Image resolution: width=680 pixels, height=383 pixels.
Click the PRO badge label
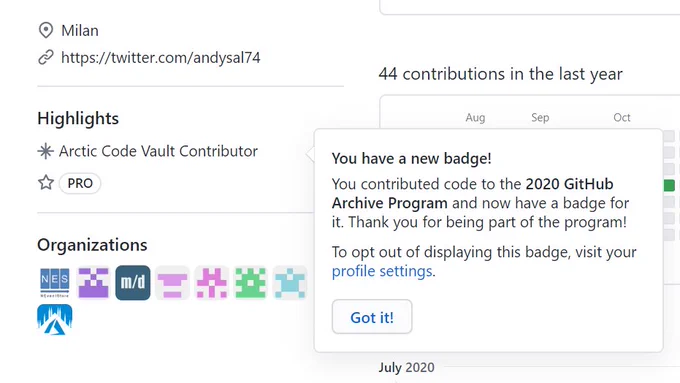pos(80,183)
